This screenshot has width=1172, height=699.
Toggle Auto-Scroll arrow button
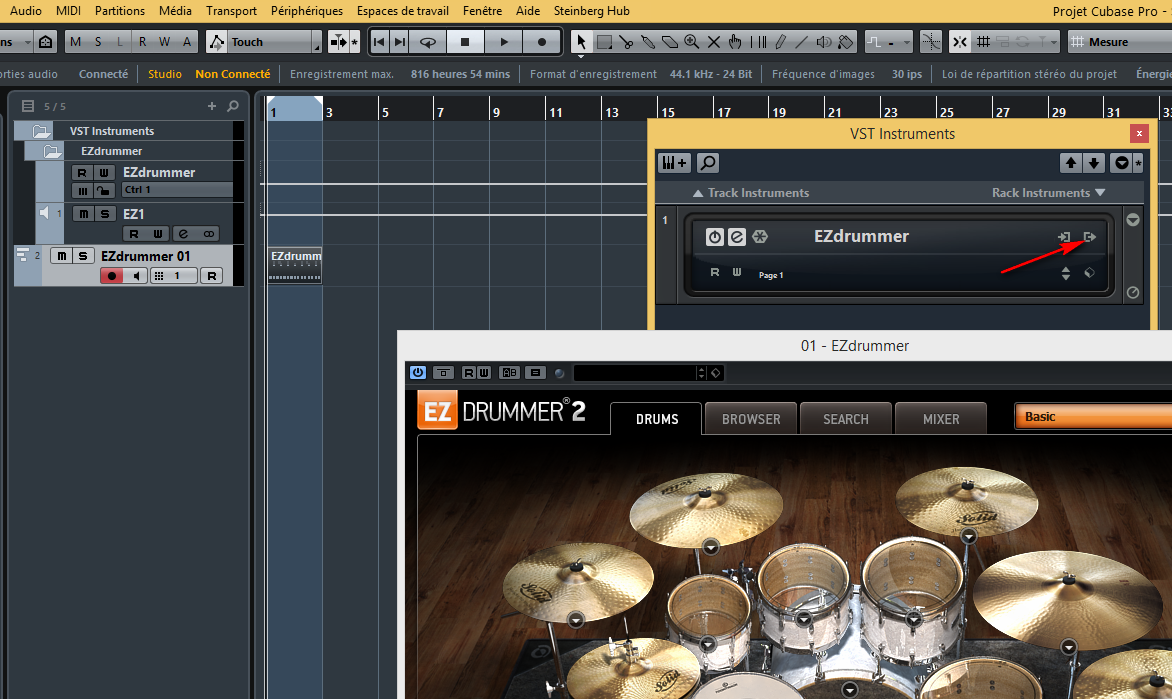(x=339, y=42)
